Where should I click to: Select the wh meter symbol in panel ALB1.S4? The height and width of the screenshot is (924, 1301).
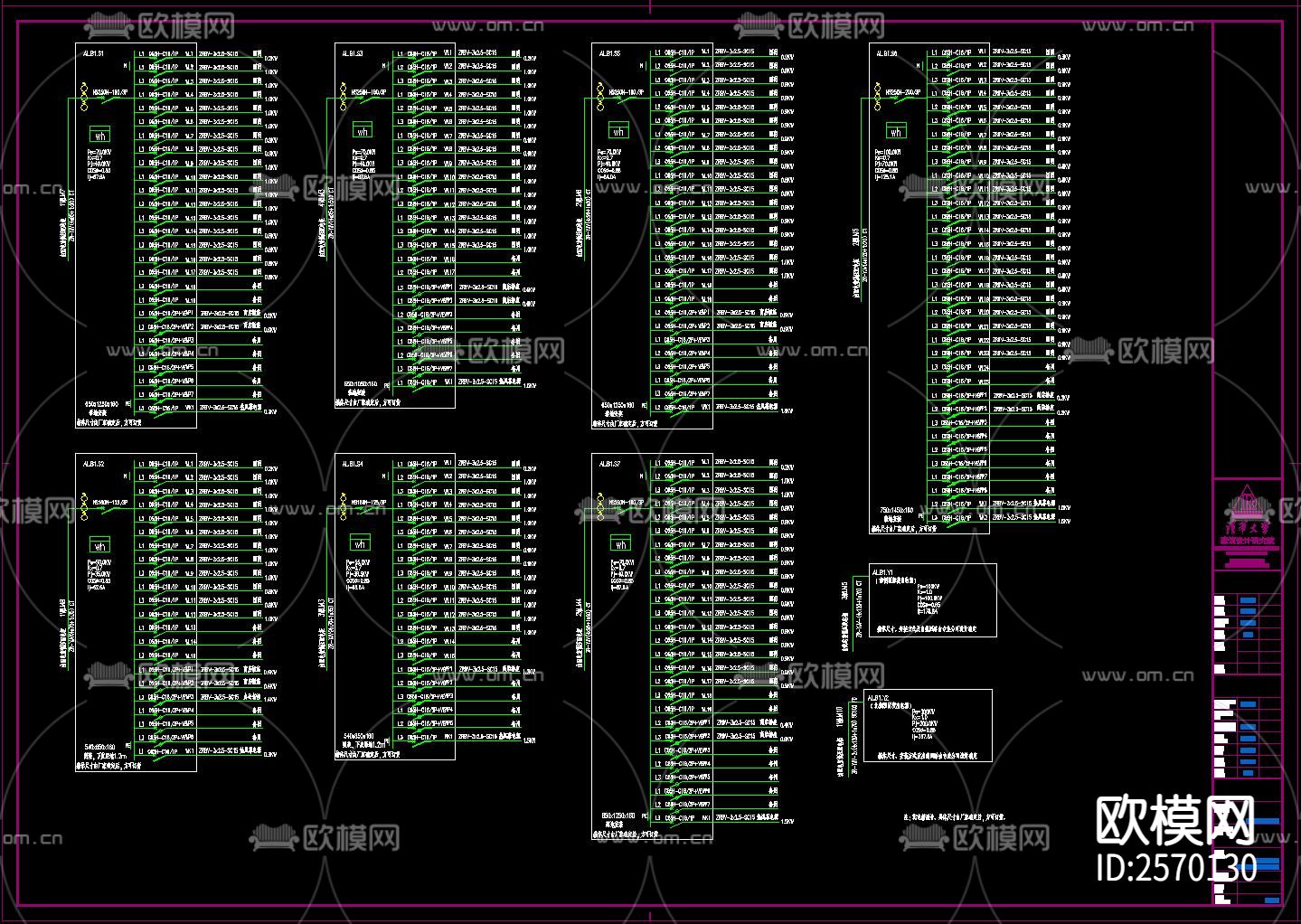pyautogui.click(x=360, y=543)
